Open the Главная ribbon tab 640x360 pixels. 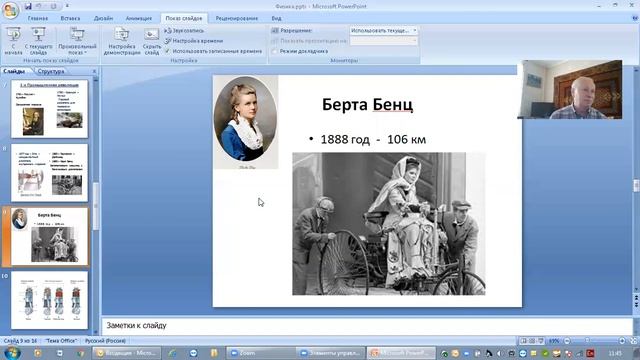click(x=38, y=18)
